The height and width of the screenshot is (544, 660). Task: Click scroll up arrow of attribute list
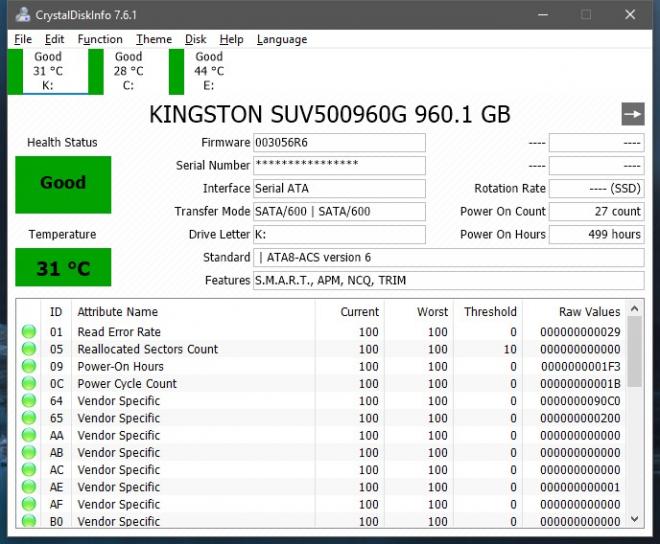click(x=634, y=309)
